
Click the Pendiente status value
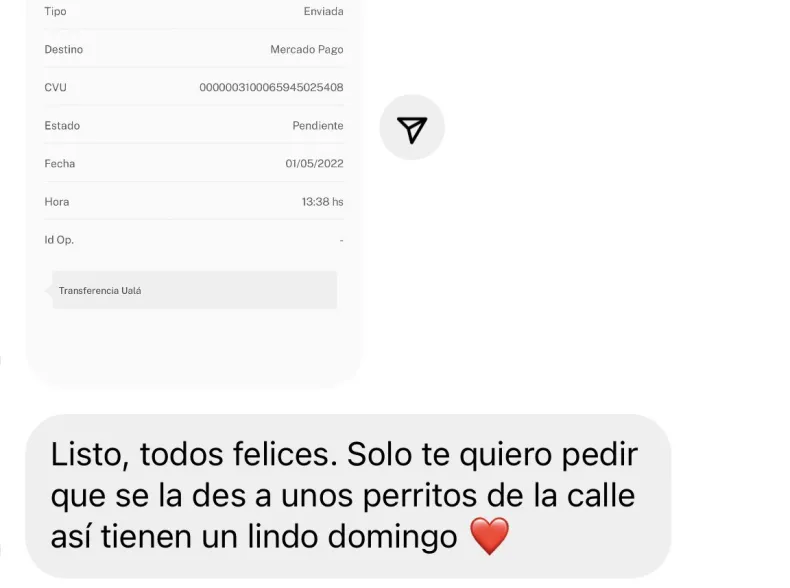click(x=317, y=126)
